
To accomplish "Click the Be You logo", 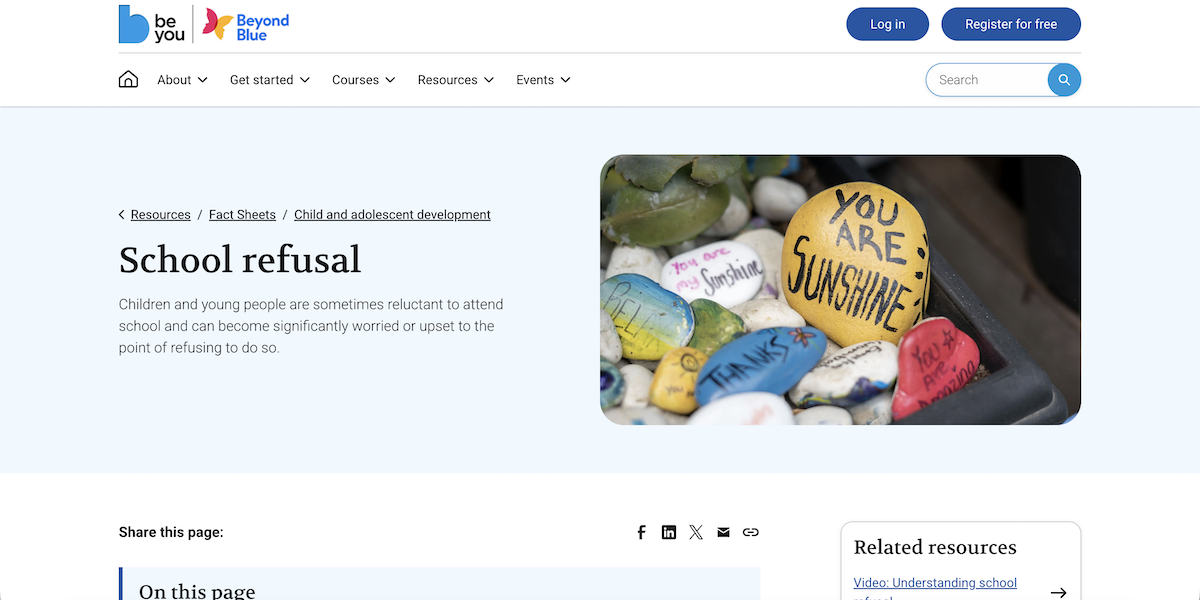I will coord(152,25).
